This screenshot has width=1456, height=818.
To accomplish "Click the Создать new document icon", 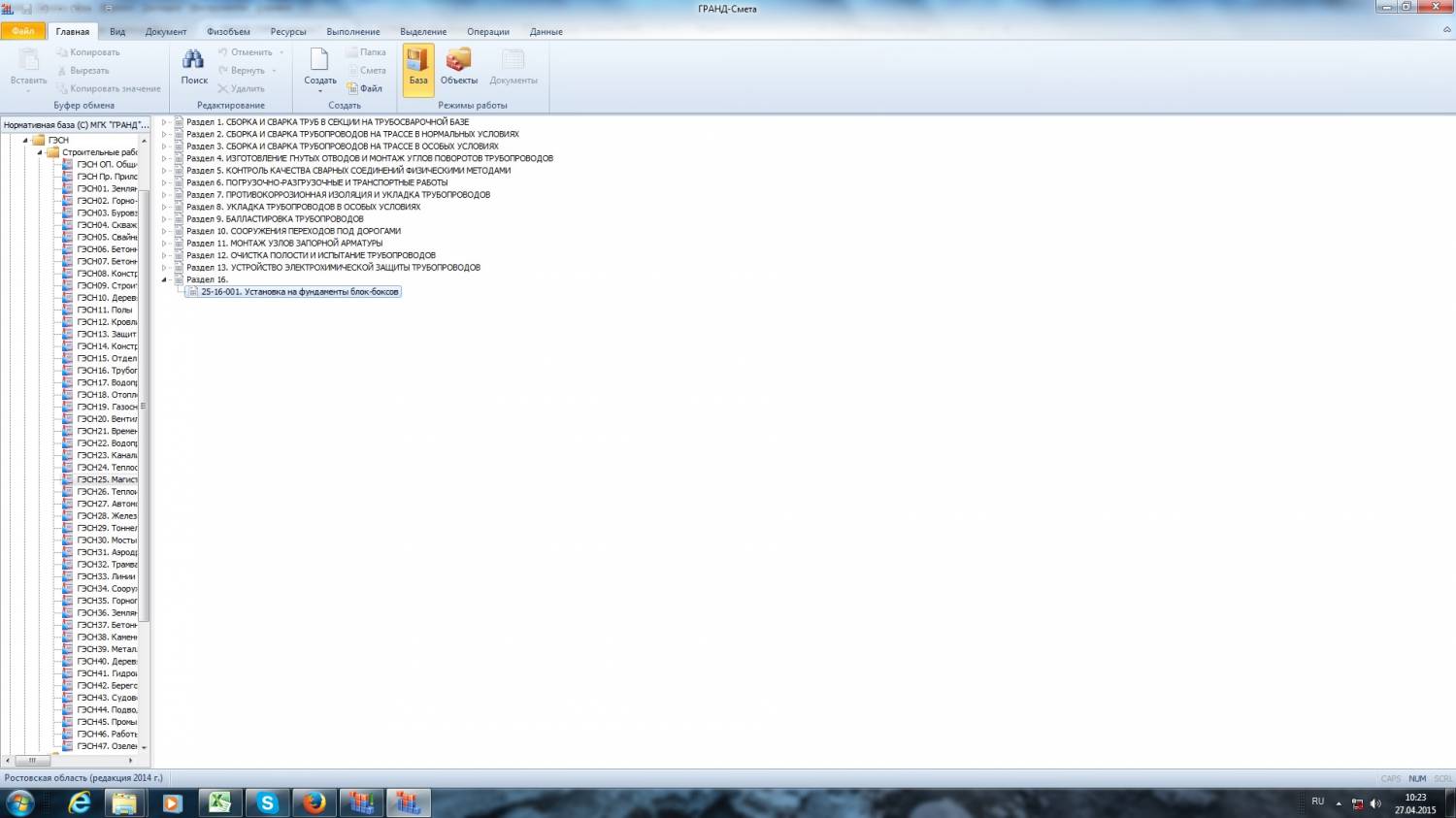I will point(319,60).
